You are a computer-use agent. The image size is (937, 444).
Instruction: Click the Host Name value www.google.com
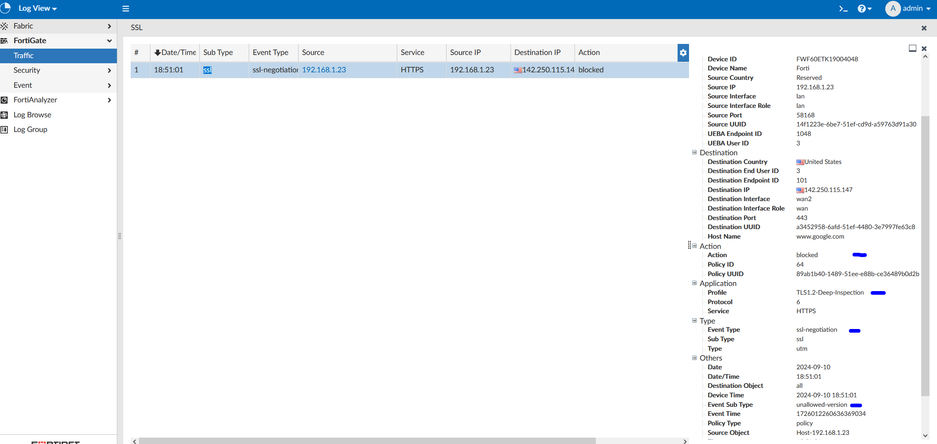(x=820, y=236)
